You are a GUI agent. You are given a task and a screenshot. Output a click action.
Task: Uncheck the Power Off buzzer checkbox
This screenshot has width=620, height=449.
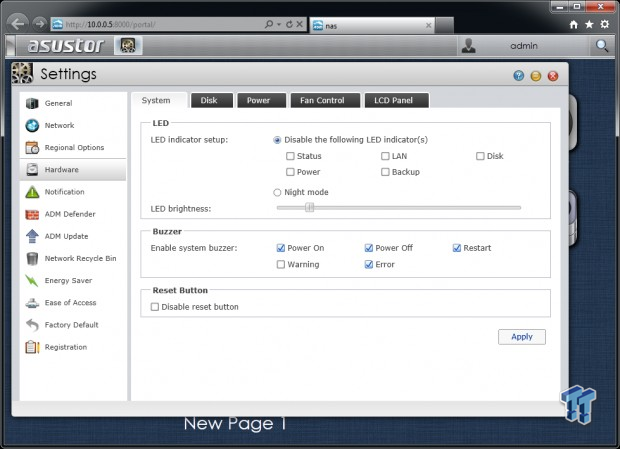[x=369, y=248]
